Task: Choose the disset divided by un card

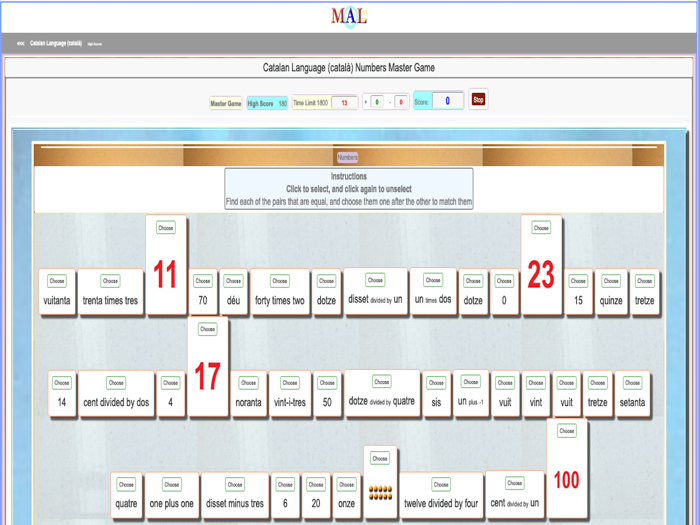Action: point(375,280)
